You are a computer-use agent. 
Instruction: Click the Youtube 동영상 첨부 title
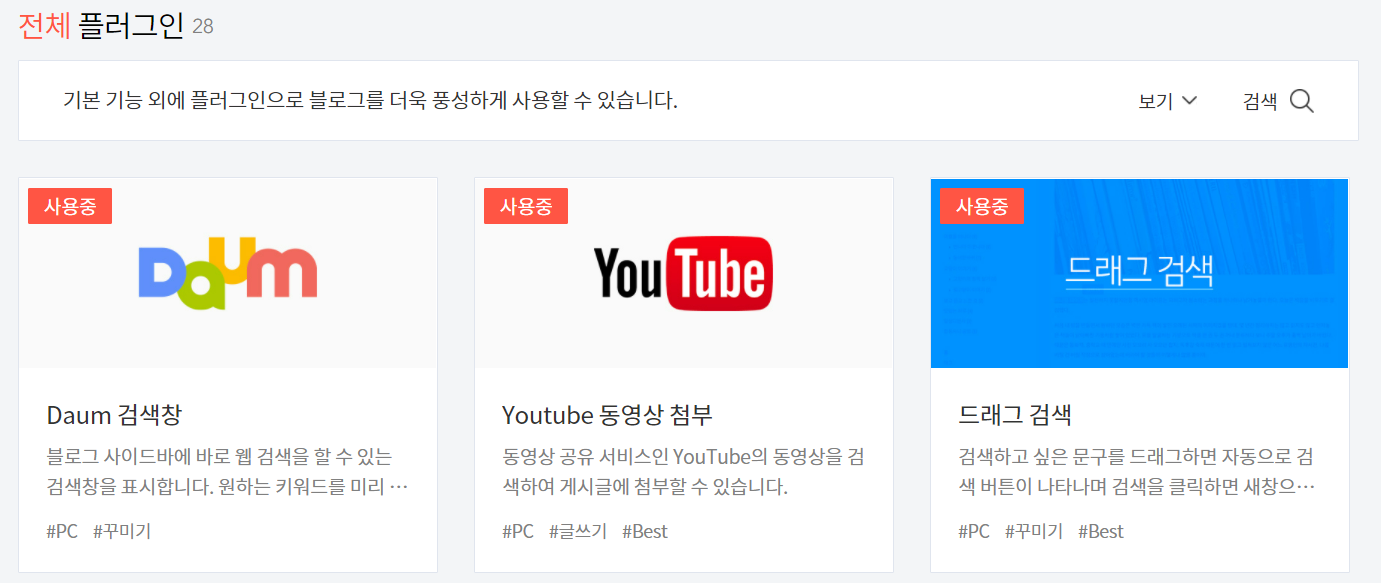point(607,415)
